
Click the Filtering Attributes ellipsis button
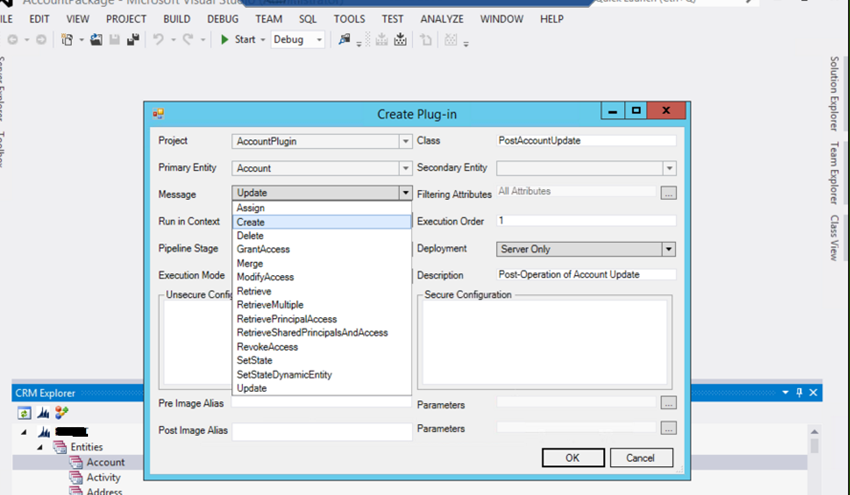pyautogui.click(x=668, y=193)
